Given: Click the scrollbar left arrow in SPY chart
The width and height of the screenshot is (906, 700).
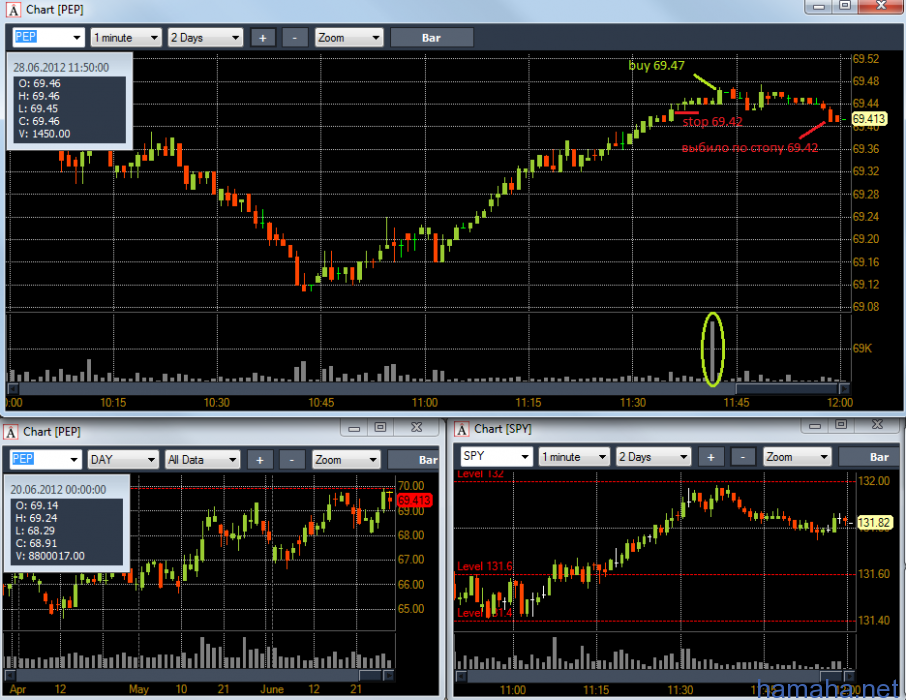Looking at the screenshot, I should [x=461, y=676].
